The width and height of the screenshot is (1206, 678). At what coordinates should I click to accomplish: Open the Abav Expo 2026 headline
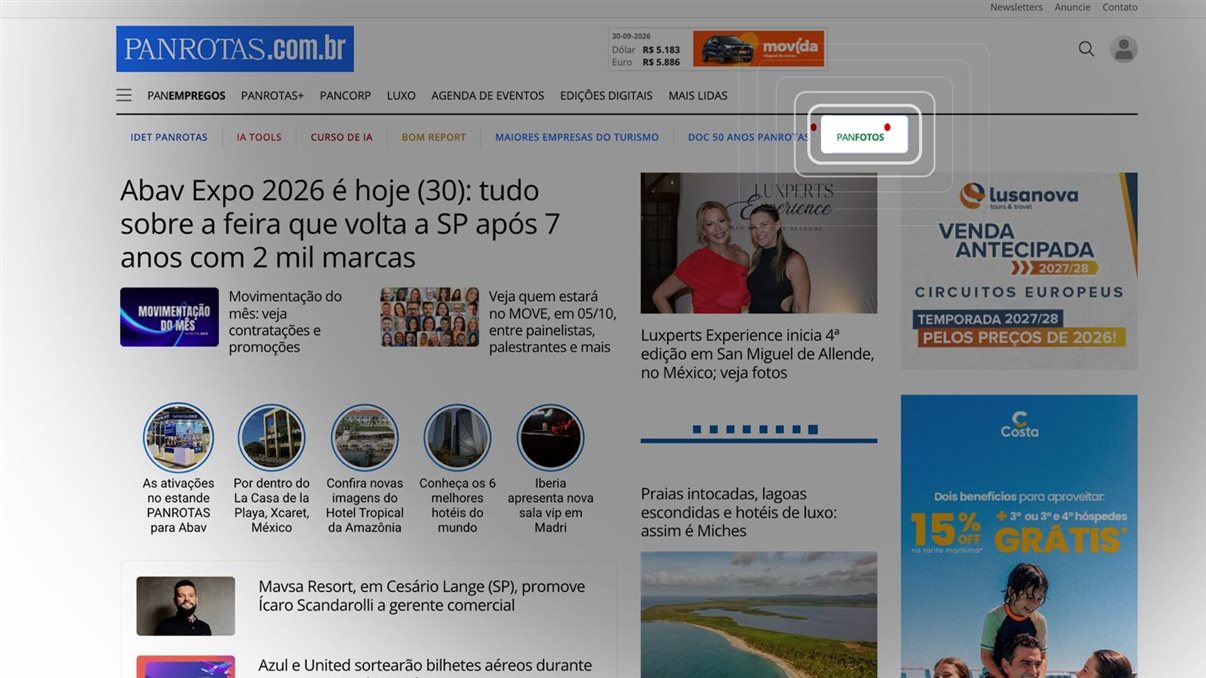(x=340, y=224)
